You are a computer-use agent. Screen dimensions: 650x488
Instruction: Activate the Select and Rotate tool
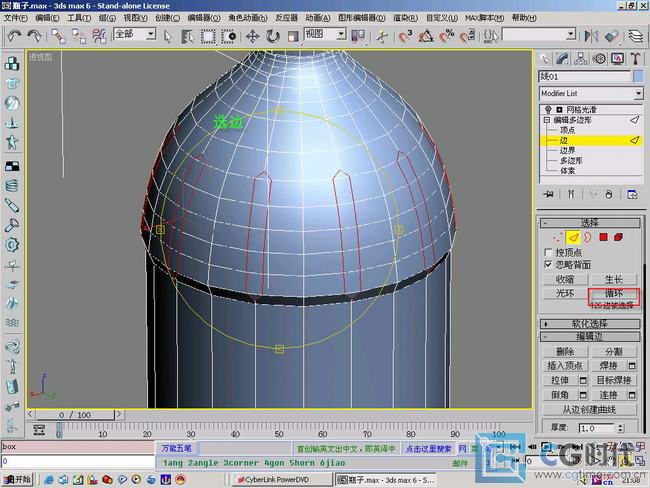(272, 36)
